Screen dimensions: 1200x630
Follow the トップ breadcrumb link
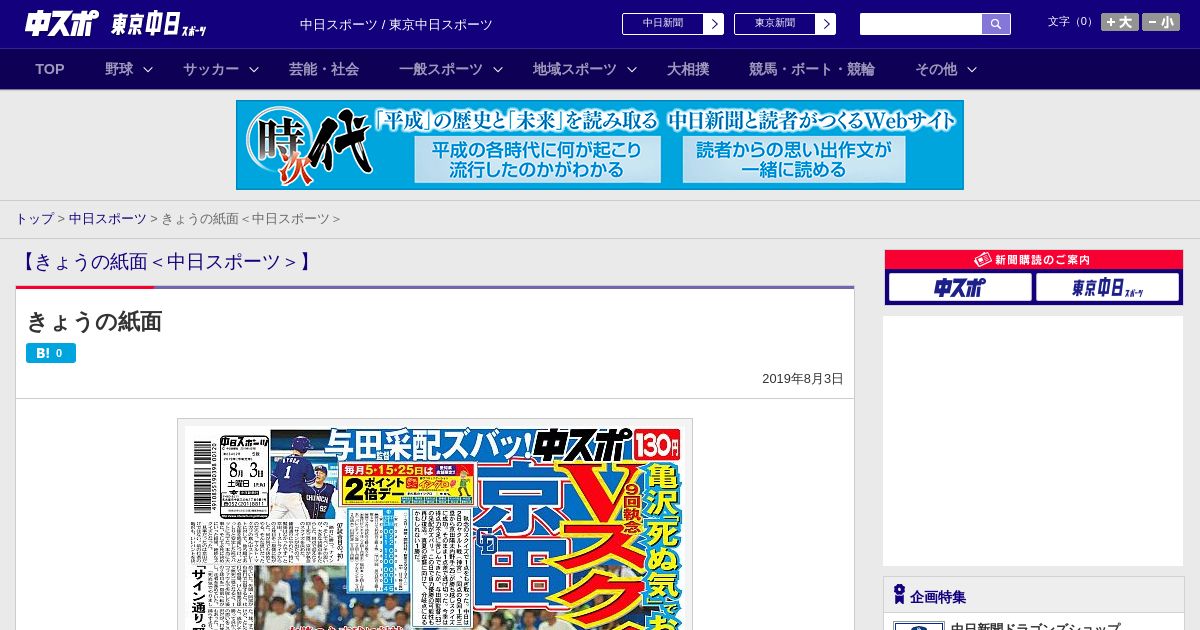[34, 219]
